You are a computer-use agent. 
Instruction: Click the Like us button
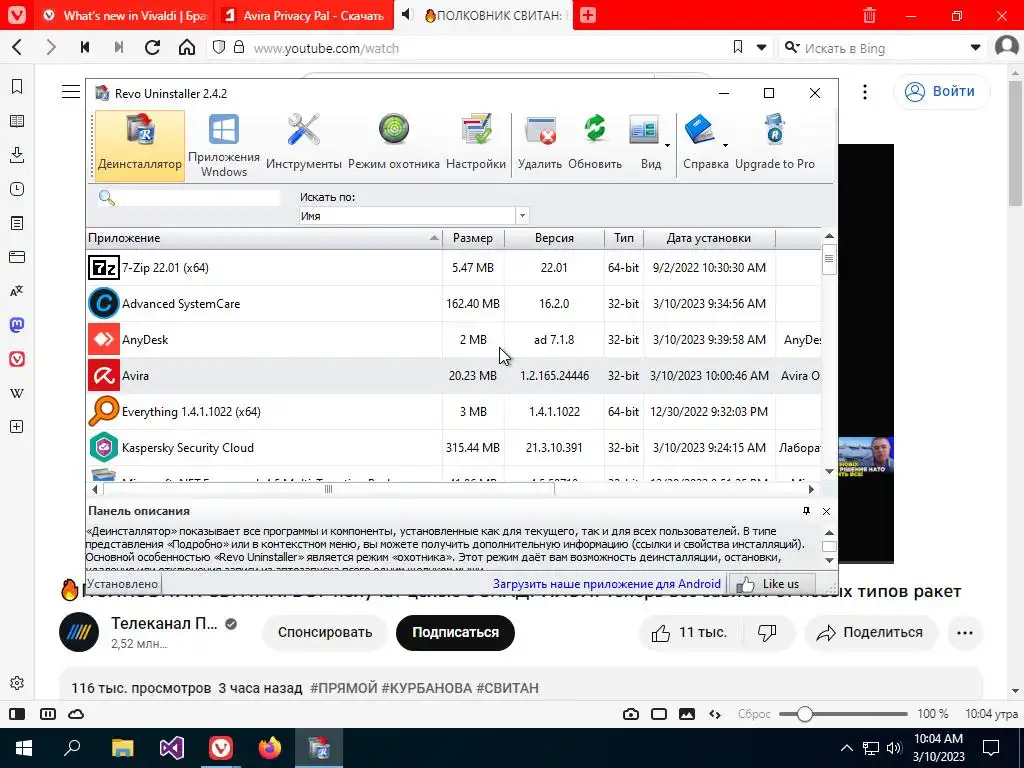[x=772, y=584]
